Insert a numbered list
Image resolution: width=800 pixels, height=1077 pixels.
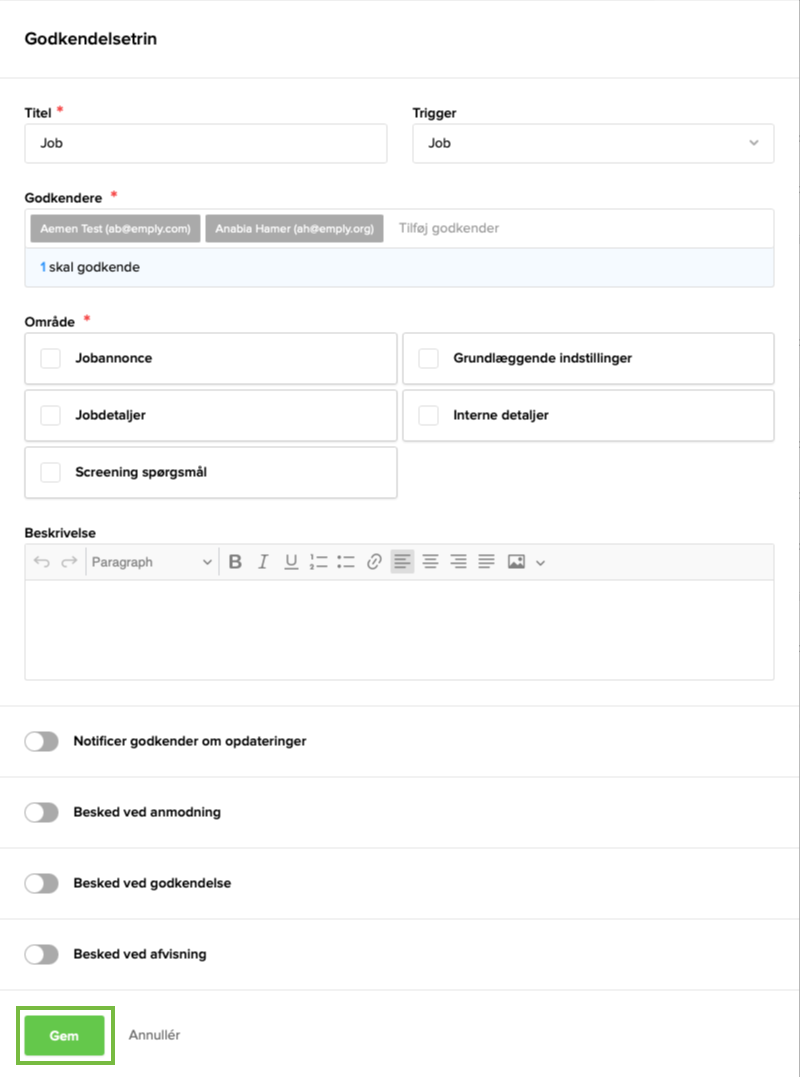point(319,562)
